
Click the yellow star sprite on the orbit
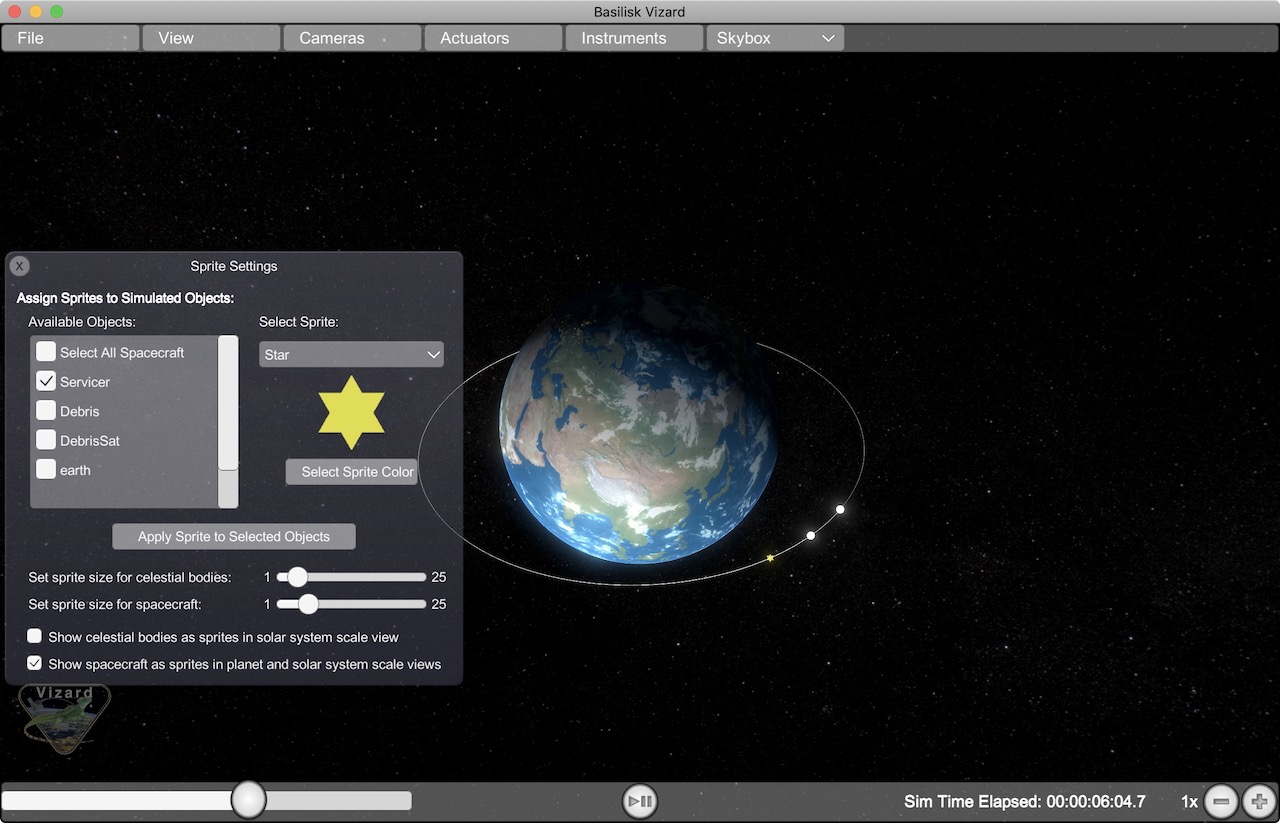click(x=770, y=558)
